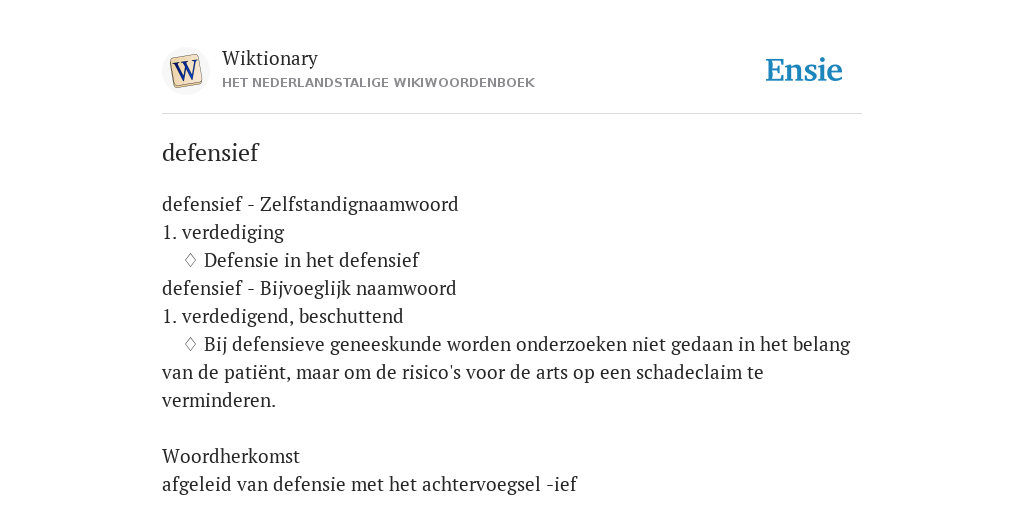Image resolution: width=1024 pixels, height=512 pixels.
Task: Click the line defensief - Bijvoeglijk naamwoord
Action: tap(309, 288)
